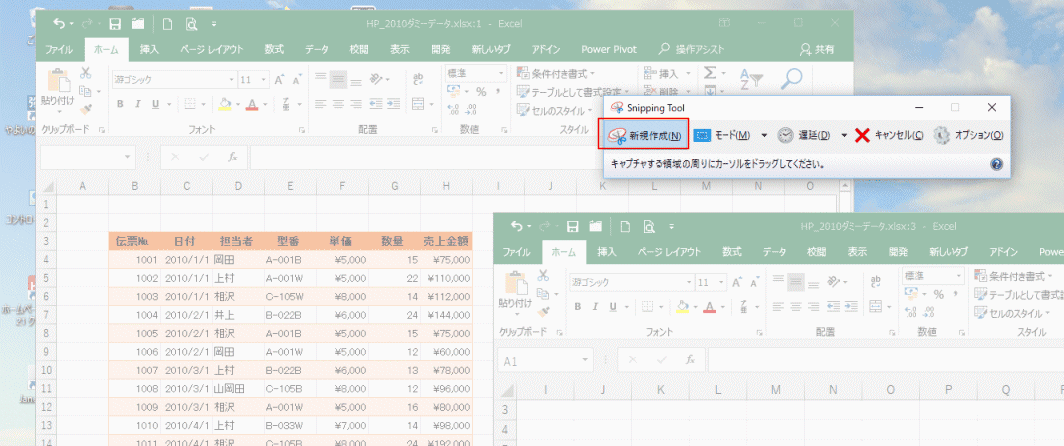Select column D header in back Excel
The image size is (1064, 446).
pos(238,186)
